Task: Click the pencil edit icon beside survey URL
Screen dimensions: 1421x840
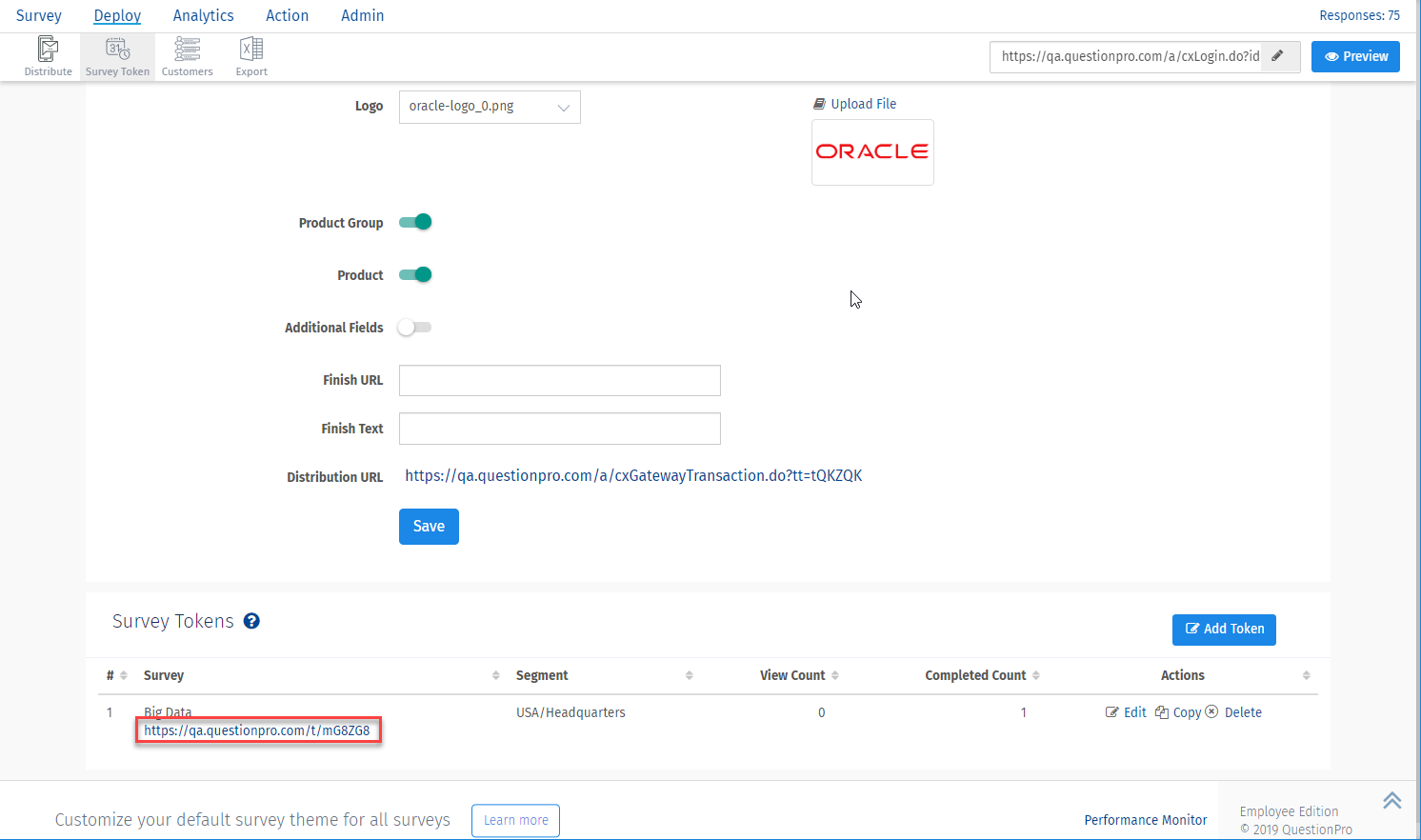Action: pyautogui.click(x=1278, y=56)
